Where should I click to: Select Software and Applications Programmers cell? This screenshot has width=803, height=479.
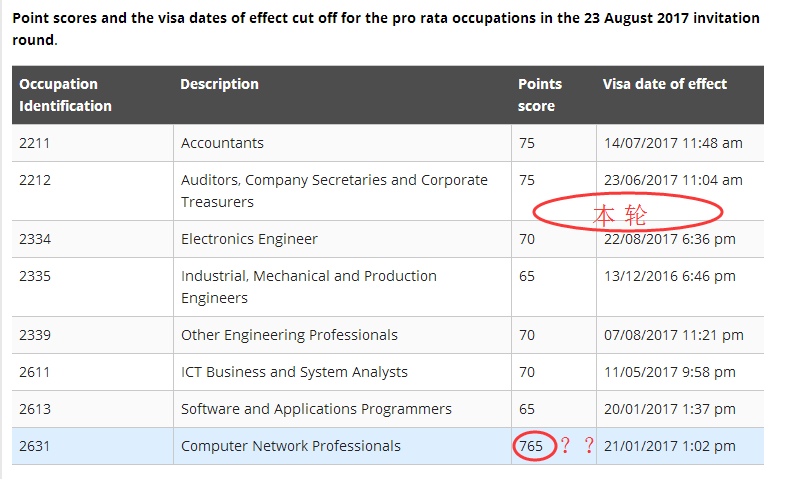pos(316,409)
